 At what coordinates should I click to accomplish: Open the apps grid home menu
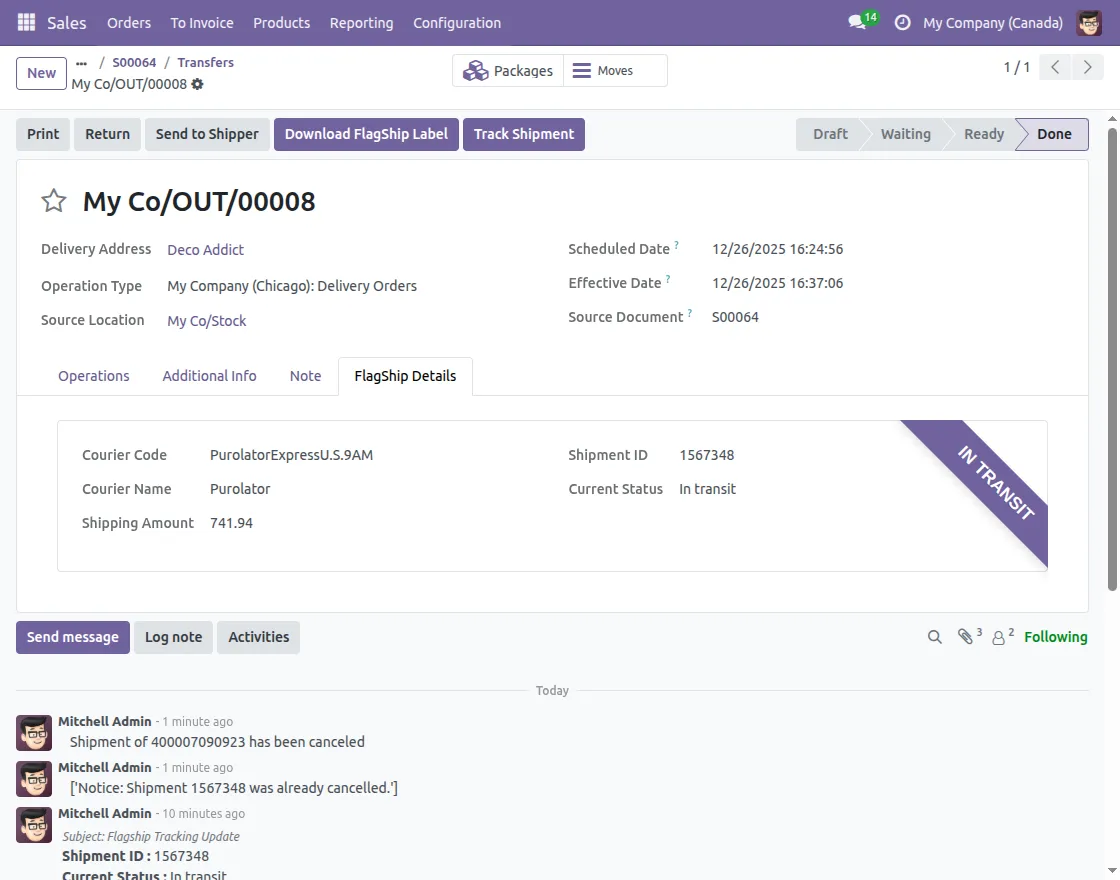coord(26,22)
